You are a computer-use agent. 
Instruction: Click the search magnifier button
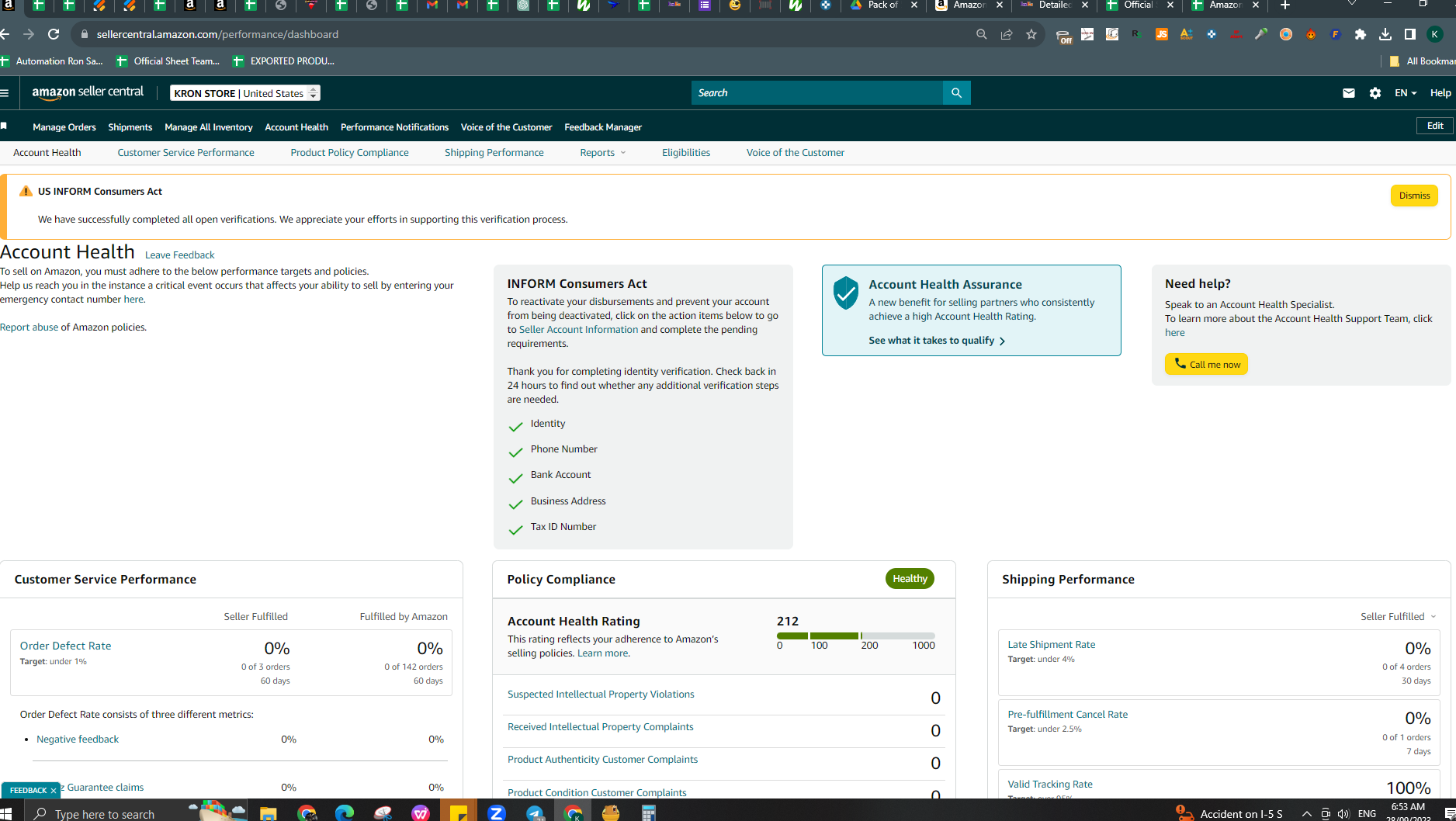[956, 93]
